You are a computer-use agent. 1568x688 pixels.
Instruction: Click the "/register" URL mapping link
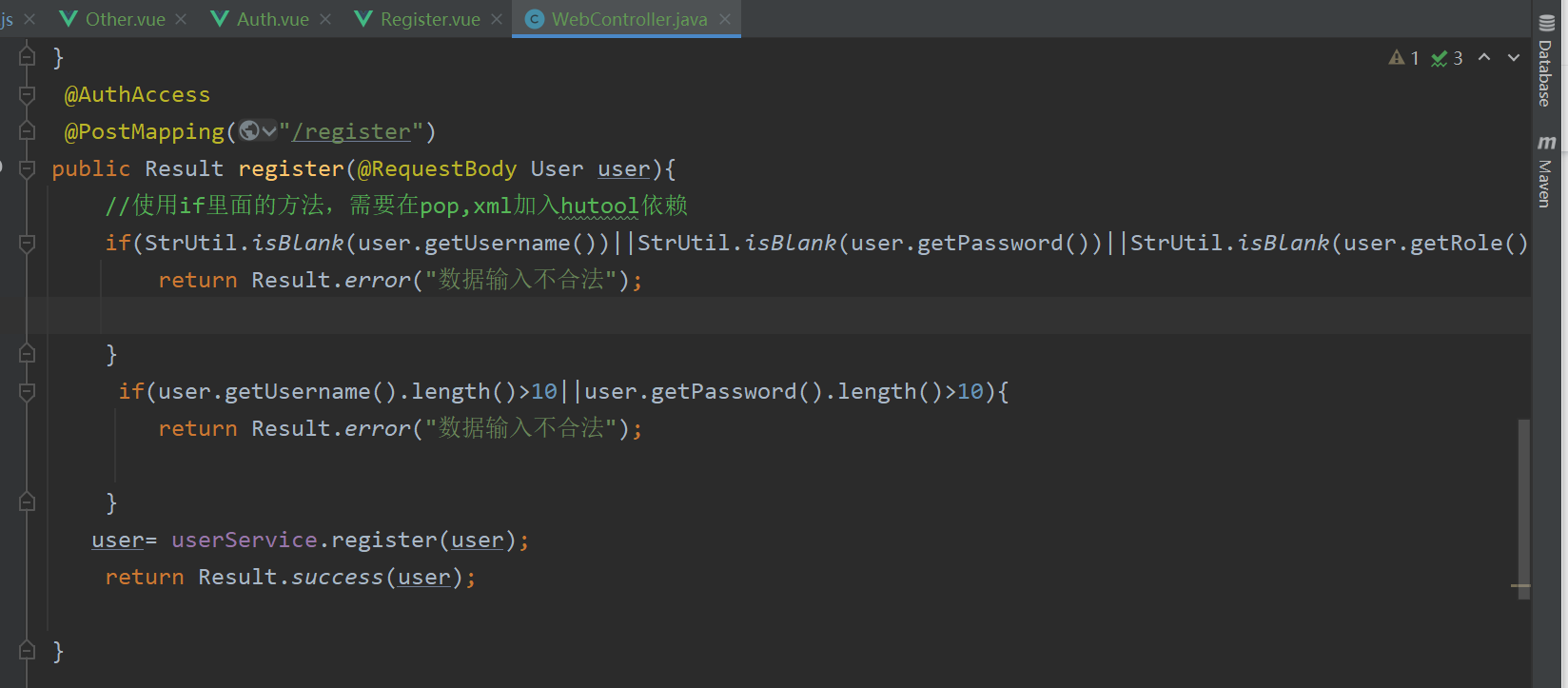coord(351,131)
